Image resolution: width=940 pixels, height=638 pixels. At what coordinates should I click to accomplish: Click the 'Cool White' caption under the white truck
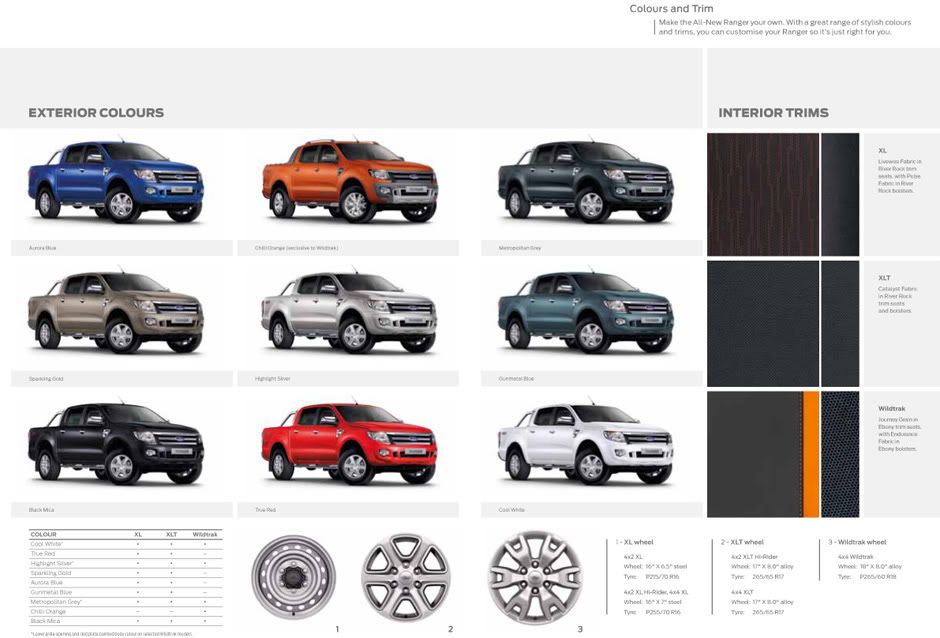[x=511, y=510]
